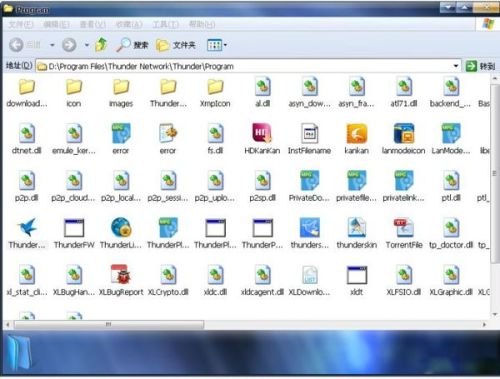Click the horizontal scrollbar thumb

tap(108, 324)
